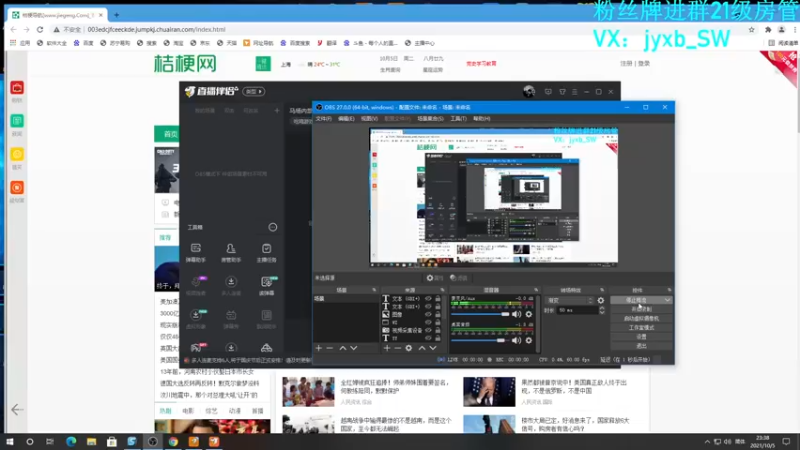The image size is (800, 450).
Task: Toggle visibility of 图像 source
Action: (x=428, y=315)
